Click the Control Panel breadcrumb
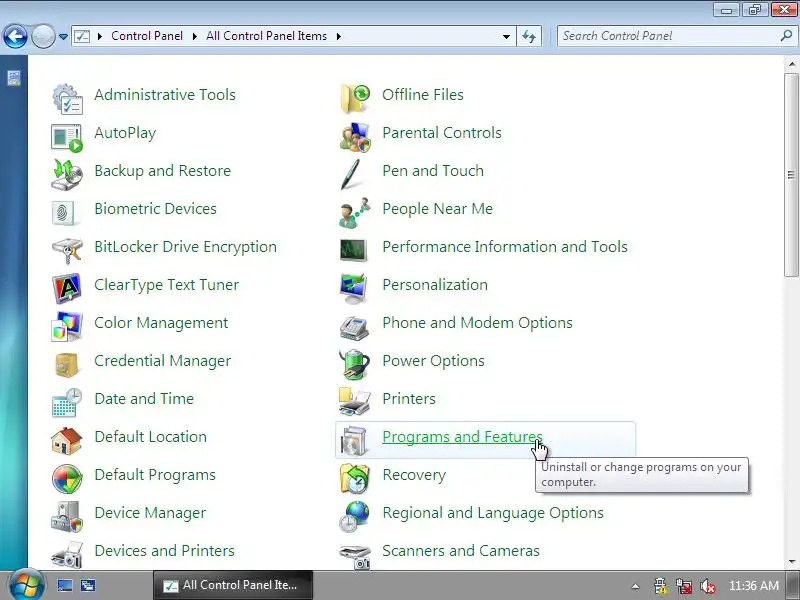Screen dimensions: 800x600 tap(147, 36)
